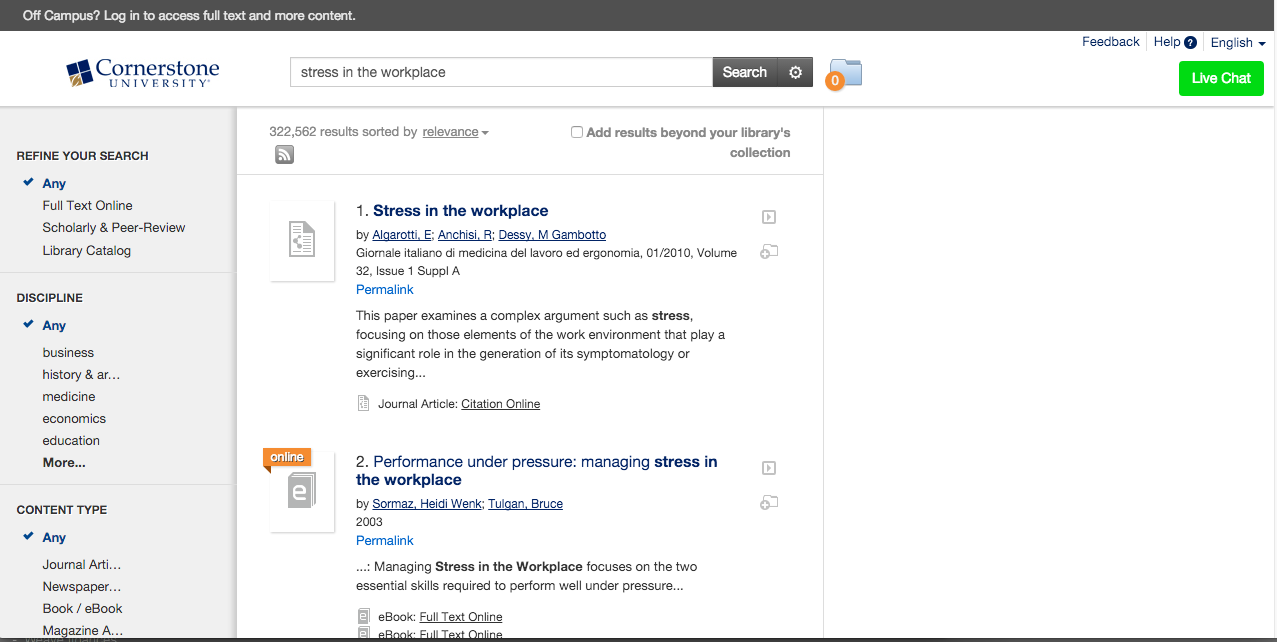This screenshot has width=1277, height=642.
Task: Open advanced search settings gear
Action: 795,72
